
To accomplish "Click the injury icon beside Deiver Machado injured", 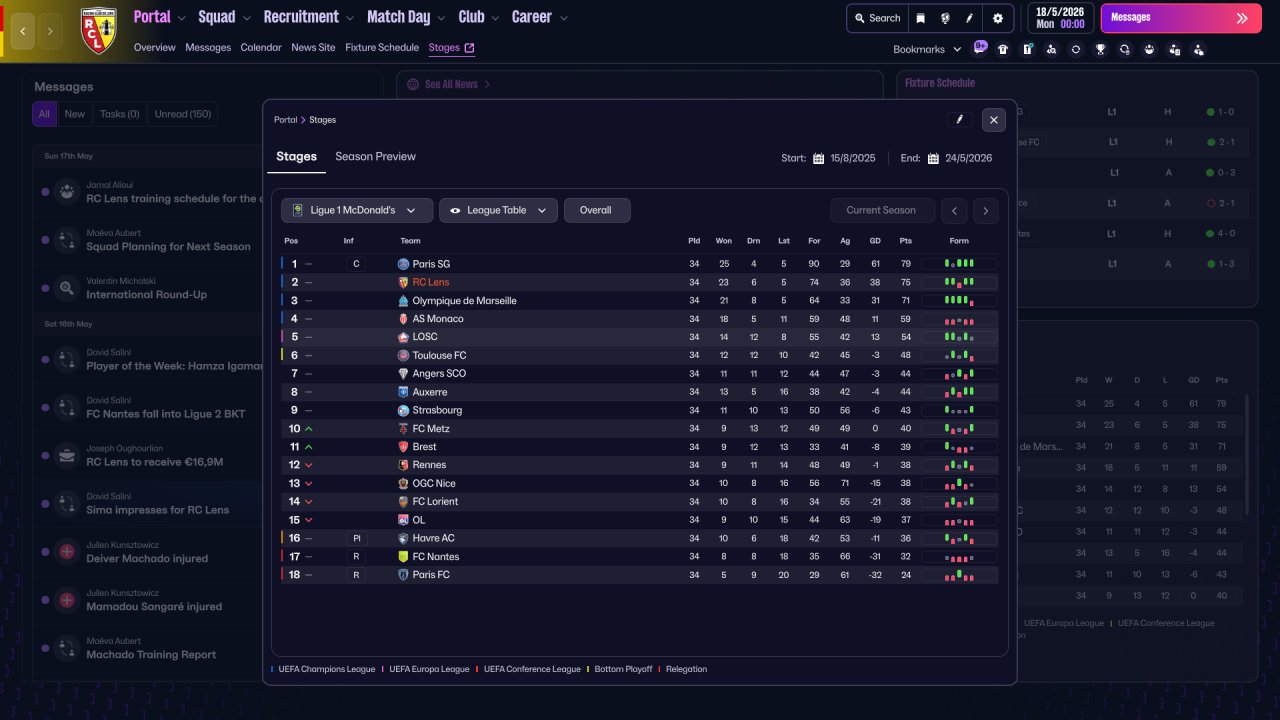I will [67, 552].
